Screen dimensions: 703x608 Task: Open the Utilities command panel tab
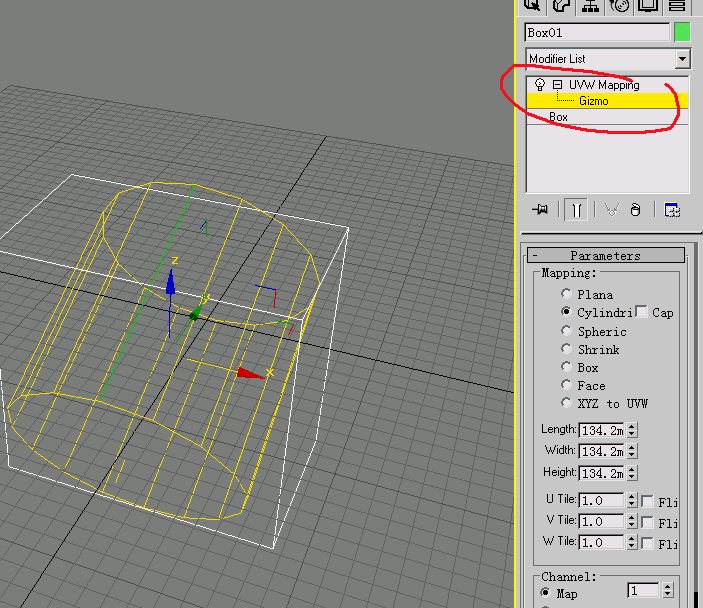(x=678, y=6)
